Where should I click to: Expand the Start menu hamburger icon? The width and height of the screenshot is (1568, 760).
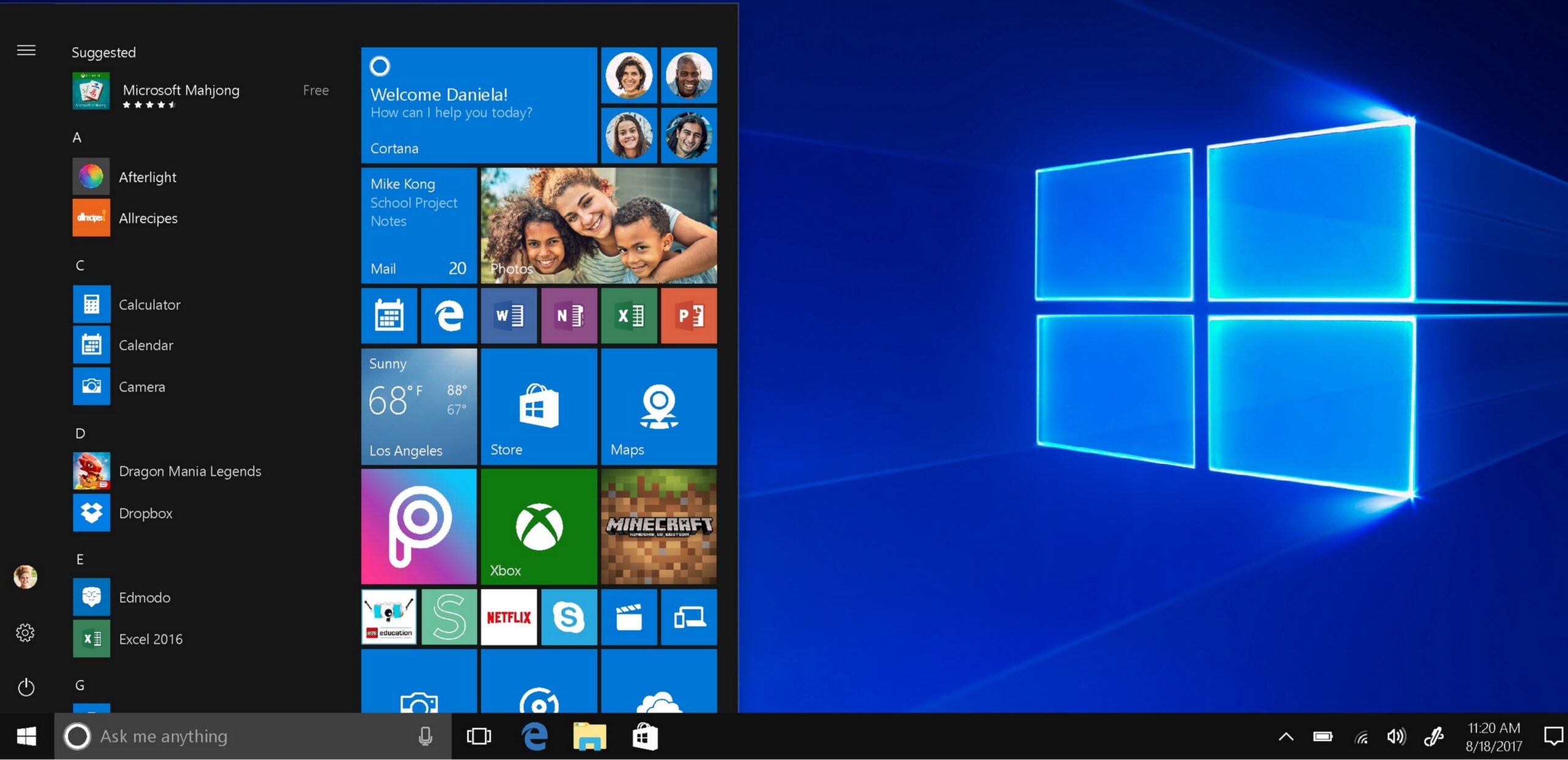click(x=26, y=50)
